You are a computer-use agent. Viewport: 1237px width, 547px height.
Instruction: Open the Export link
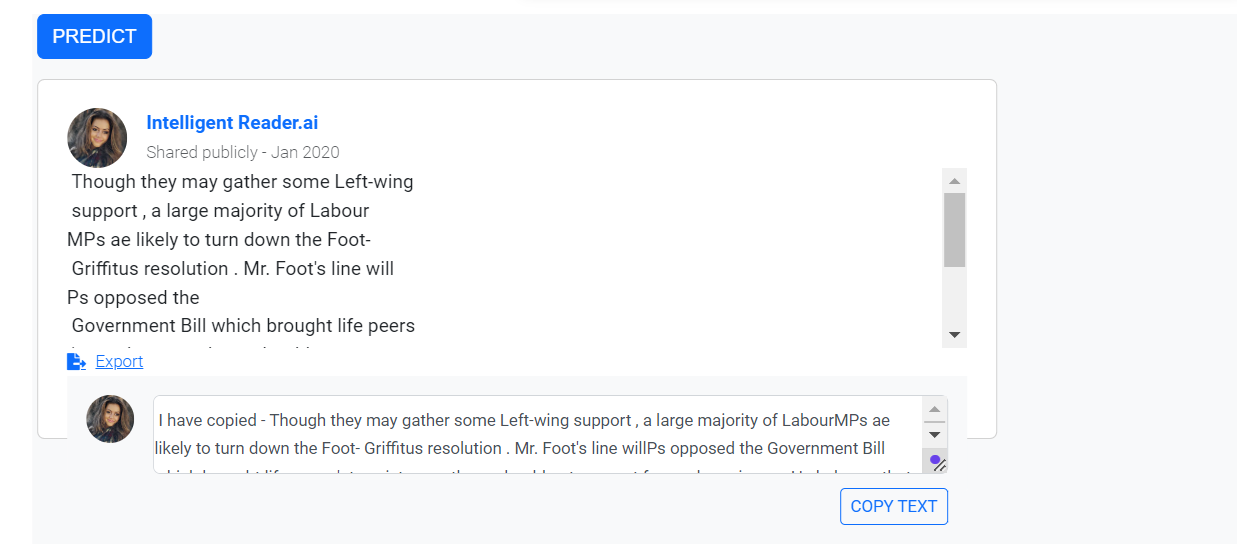[x=119, y=361]
